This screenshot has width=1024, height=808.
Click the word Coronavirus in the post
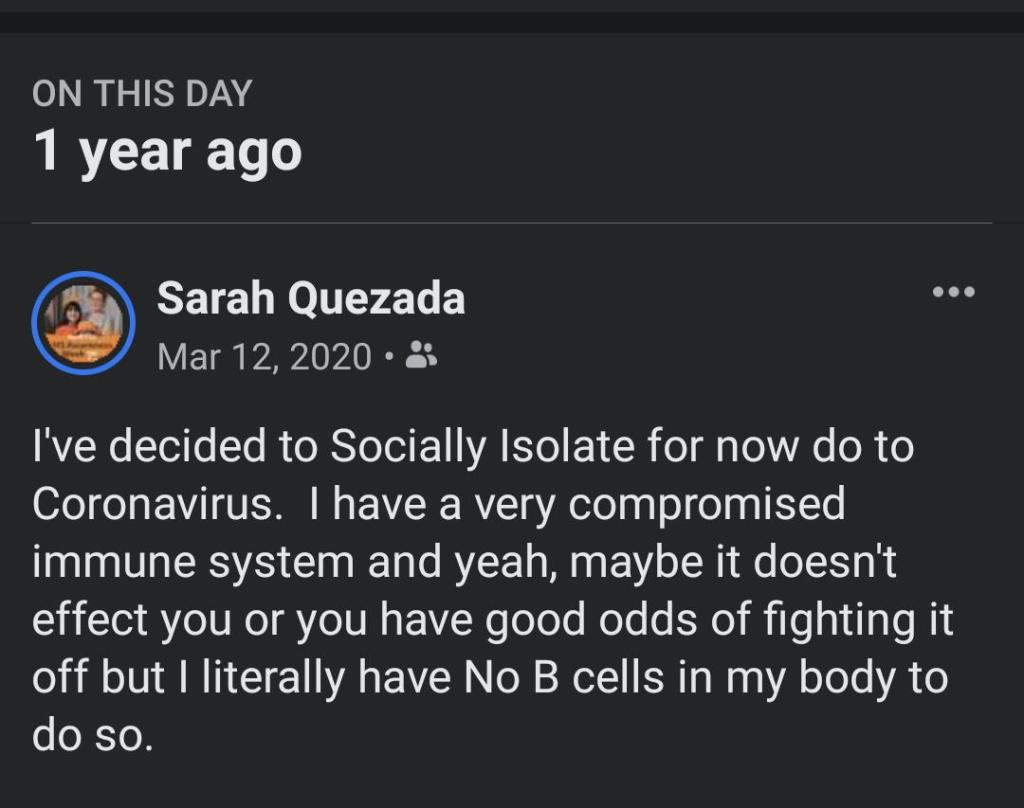152,504
